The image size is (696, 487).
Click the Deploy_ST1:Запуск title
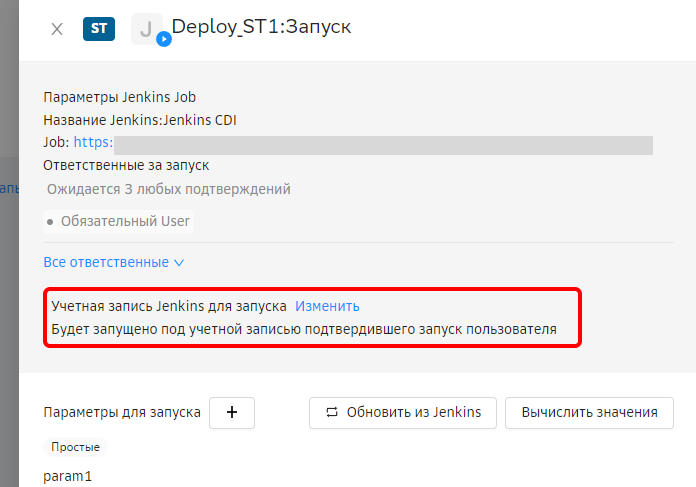pyautogui.click(x=261, y=27)
